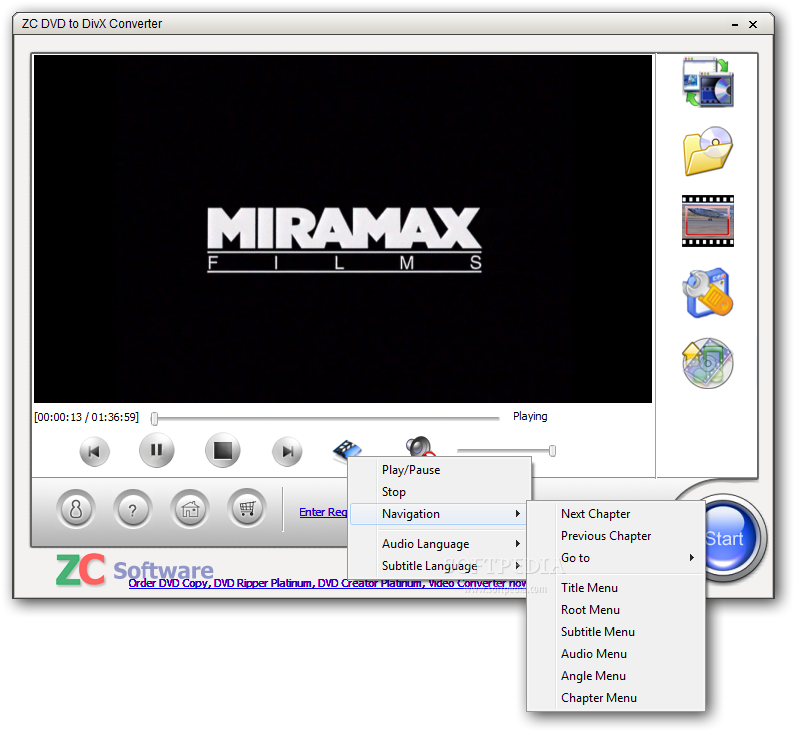This screenshot has width=795, height=732.
Task: Select Previous Chapter in submenu
Action: click(x=616, y=535)
